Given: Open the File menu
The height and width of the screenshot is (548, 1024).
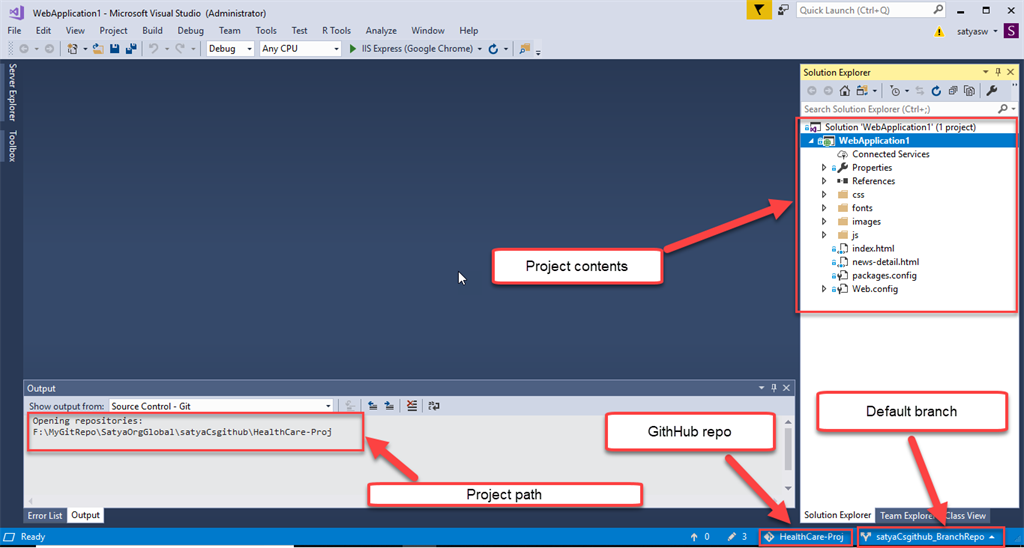Looking at the screenshot, I should click(x=14, y=31).
